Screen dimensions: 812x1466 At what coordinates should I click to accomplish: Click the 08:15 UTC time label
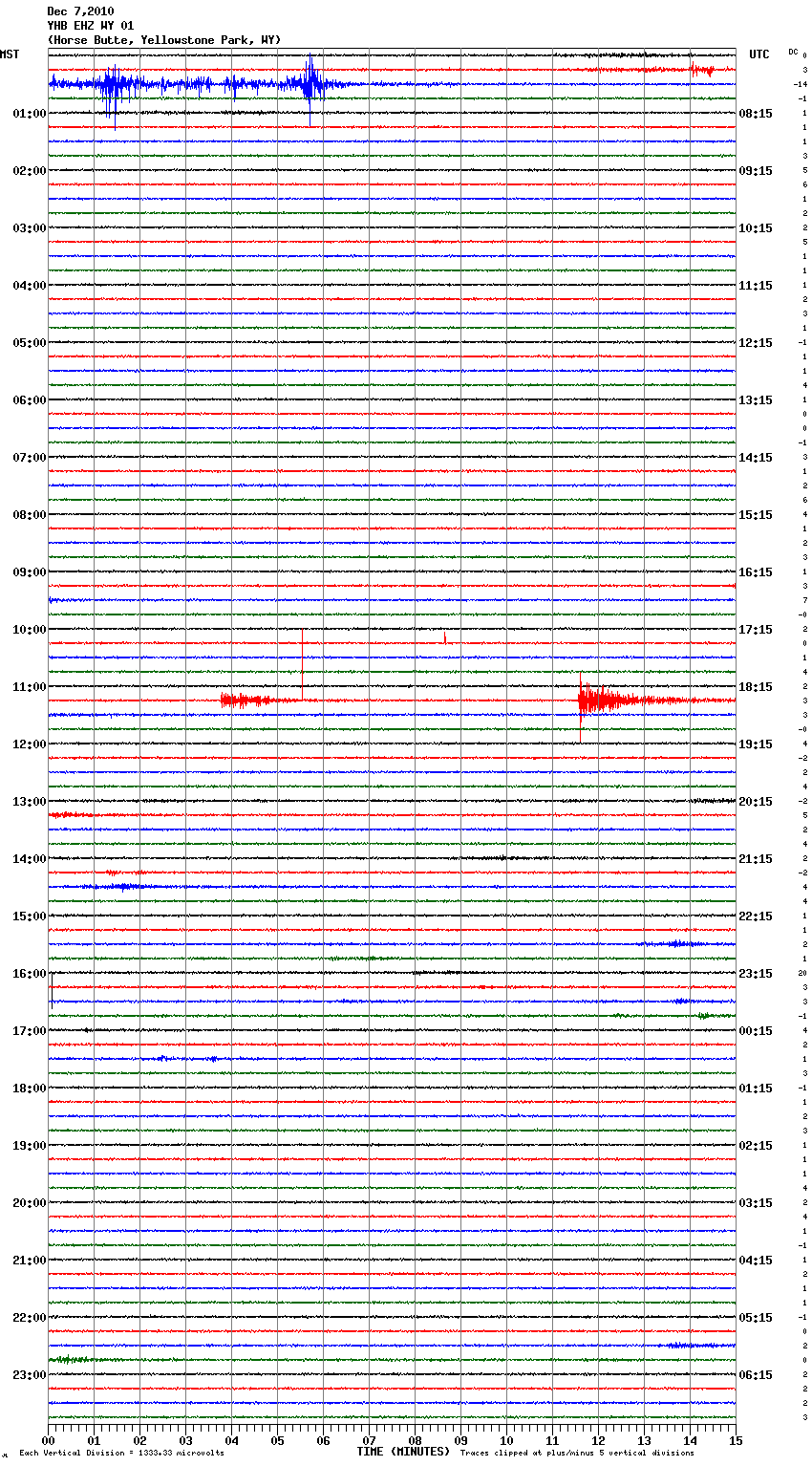point(756,114)
